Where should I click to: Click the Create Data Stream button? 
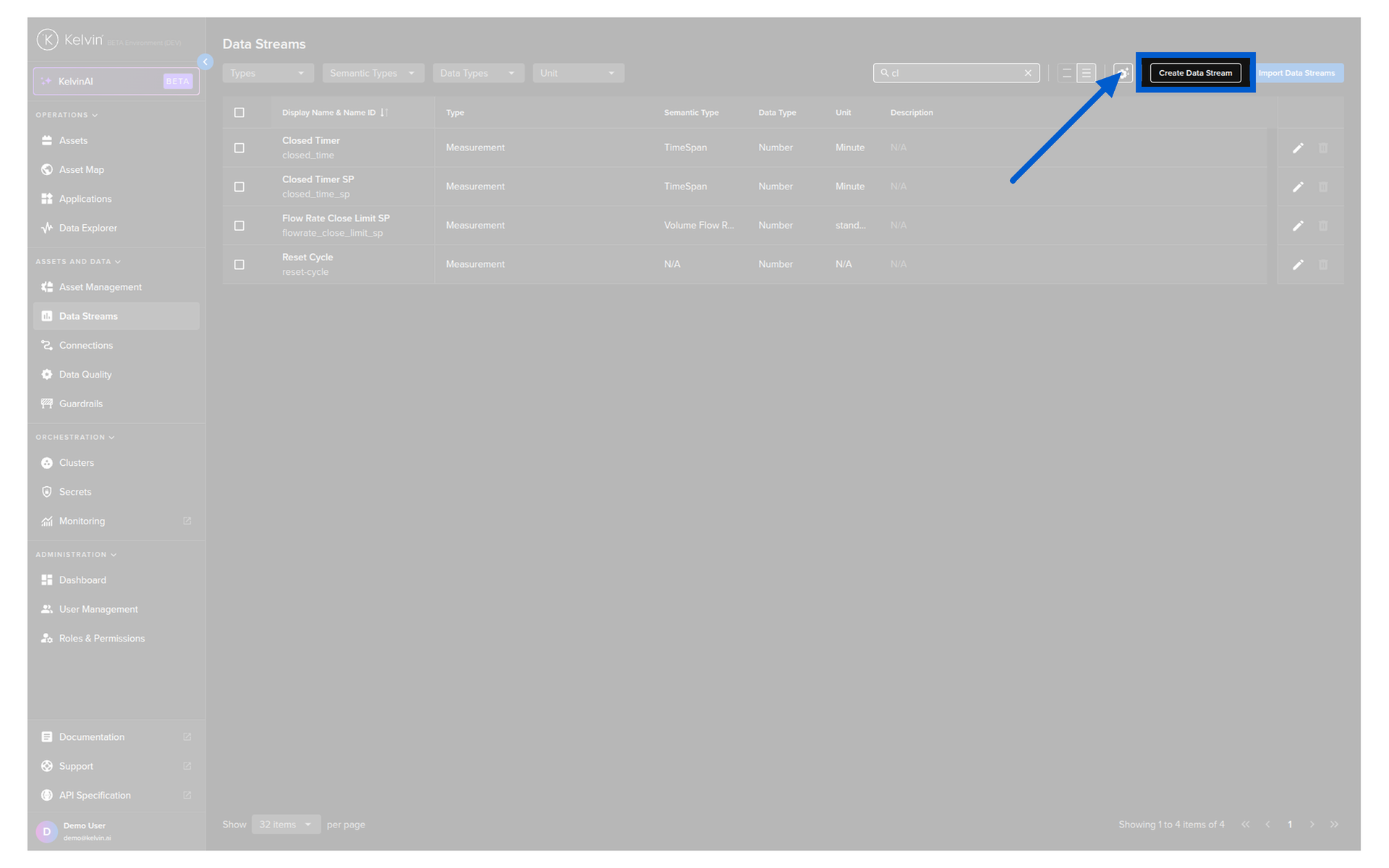[1194, 73]
